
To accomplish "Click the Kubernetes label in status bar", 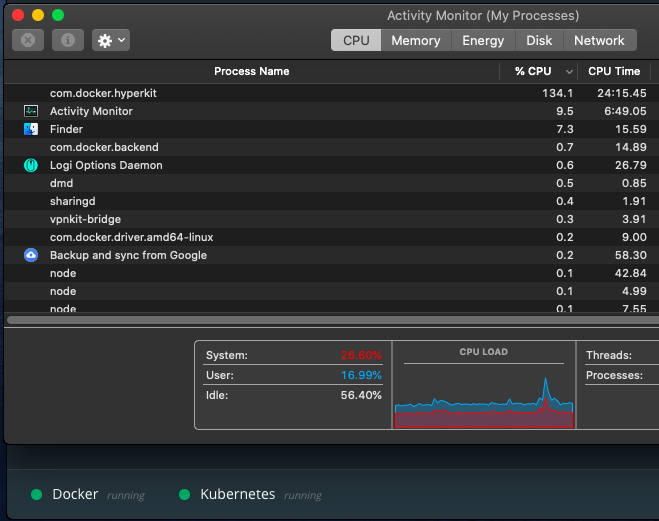I will (x=237, y=494).
